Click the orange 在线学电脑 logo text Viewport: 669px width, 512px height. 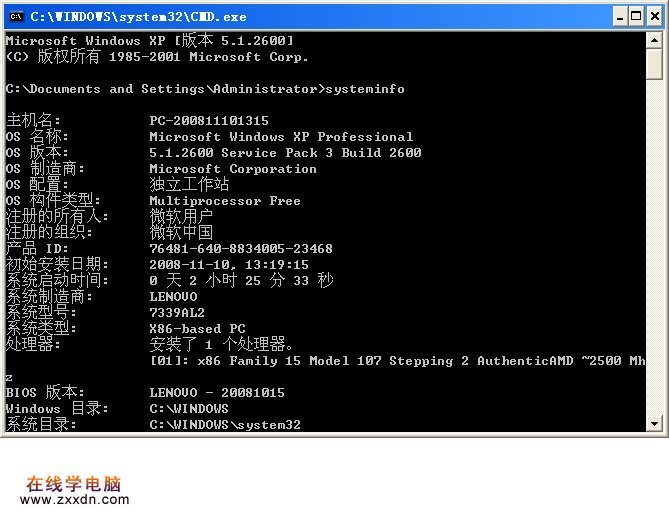pos(73,482)
